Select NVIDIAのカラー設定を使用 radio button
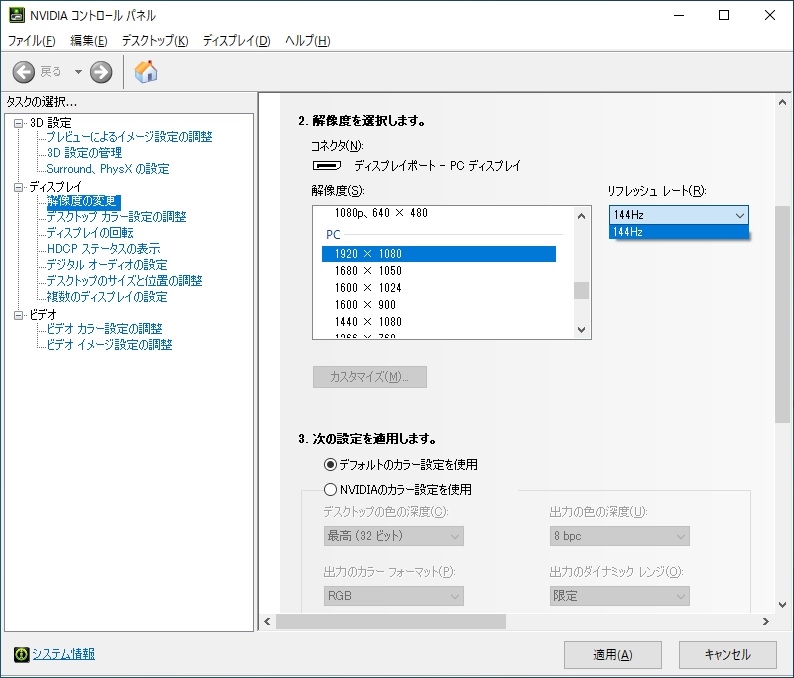 pos(330,490)
